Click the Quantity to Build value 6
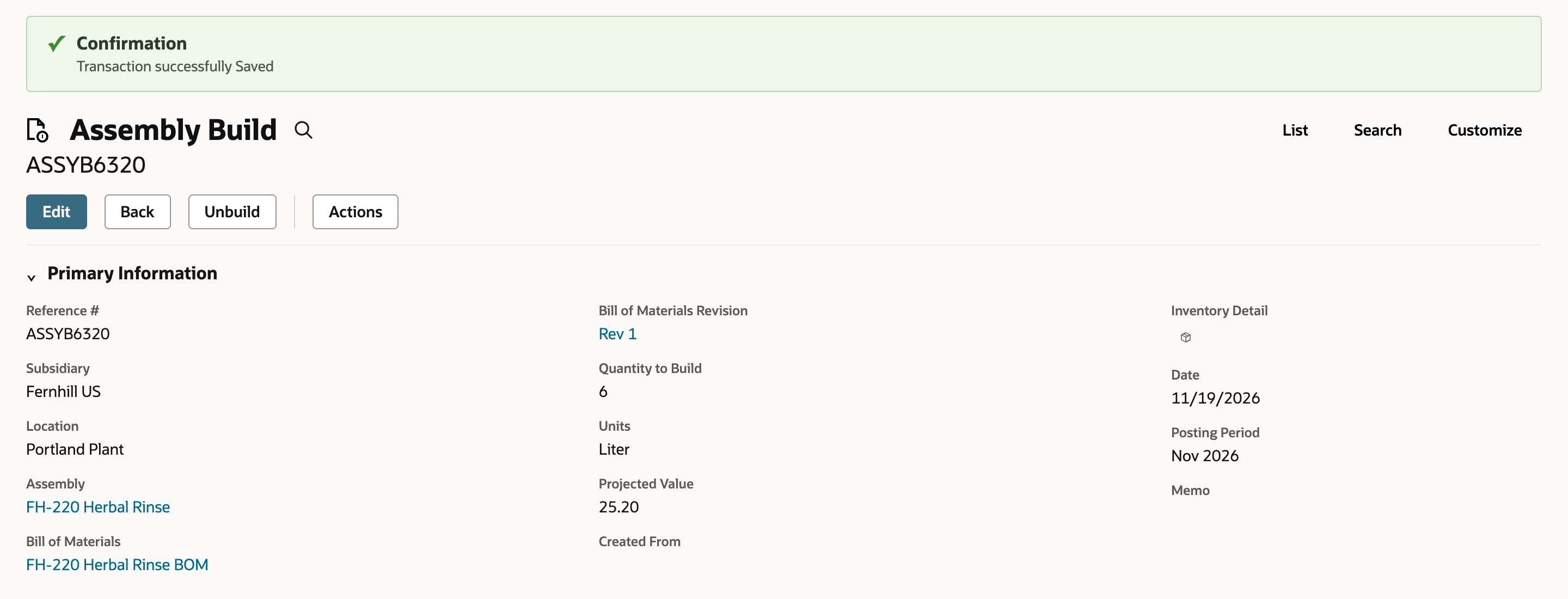1568x599 pixels. [x=603, y=392]
